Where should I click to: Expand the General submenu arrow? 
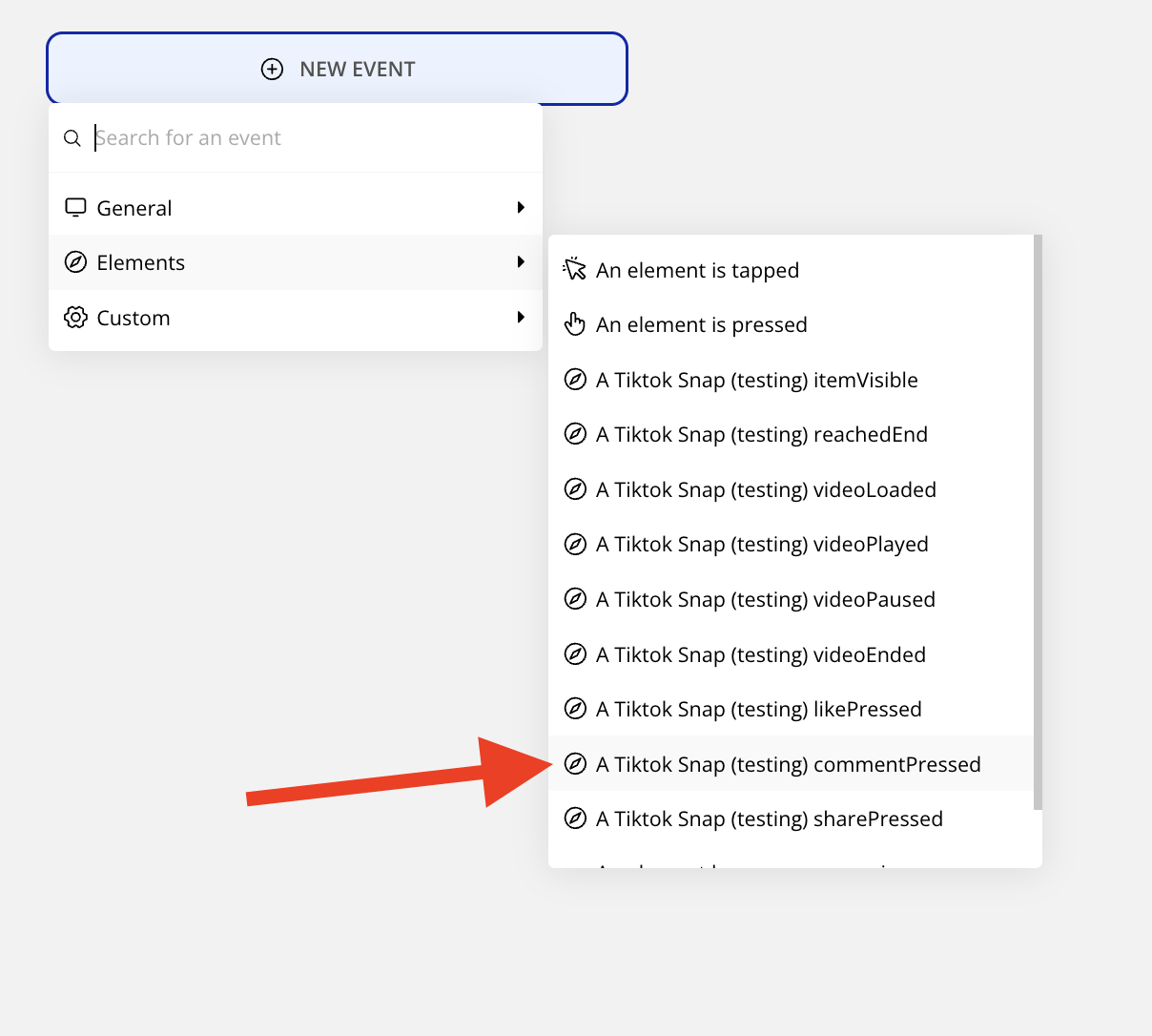[521, 208]
